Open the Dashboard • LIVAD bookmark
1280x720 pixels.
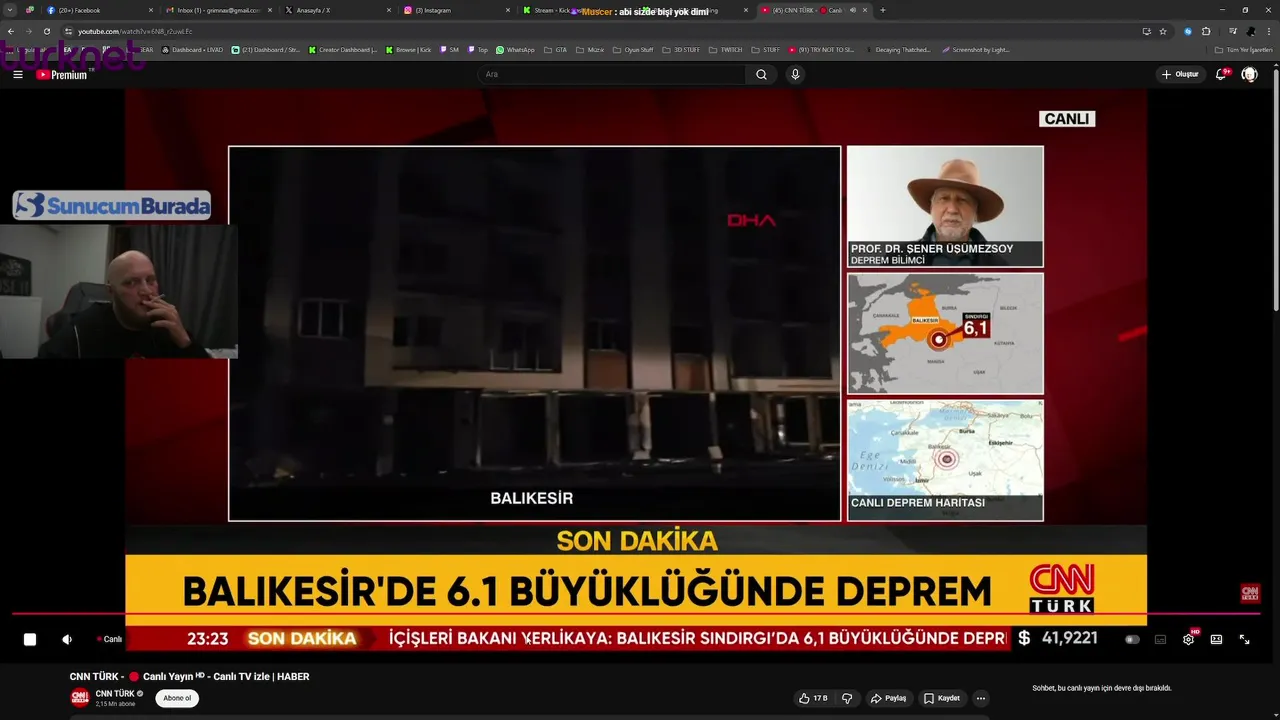[191, 50]
